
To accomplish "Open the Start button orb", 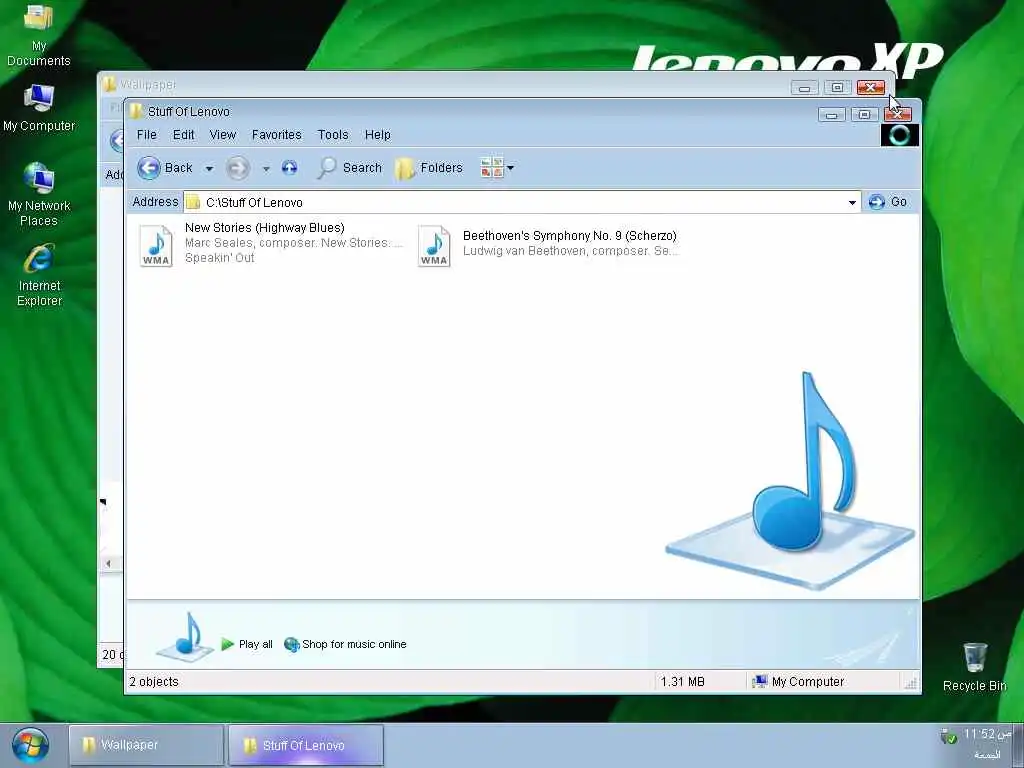I will coord(29,745).
